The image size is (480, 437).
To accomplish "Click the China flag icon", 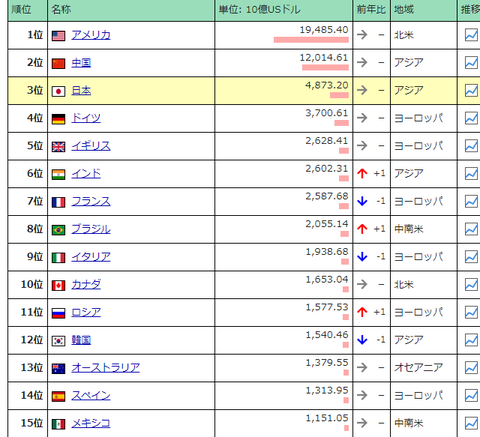I will click(58, 63).
